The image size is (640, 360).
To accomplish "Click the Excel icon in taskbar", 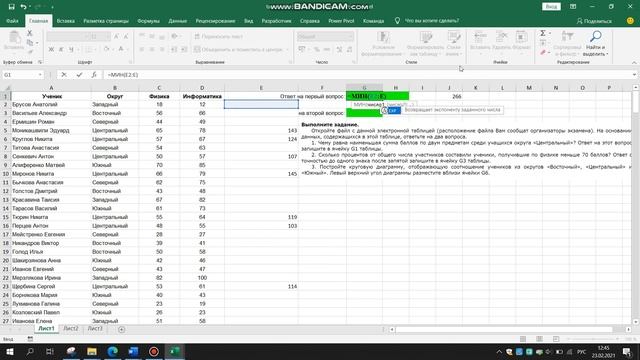I will coord(175,351).
